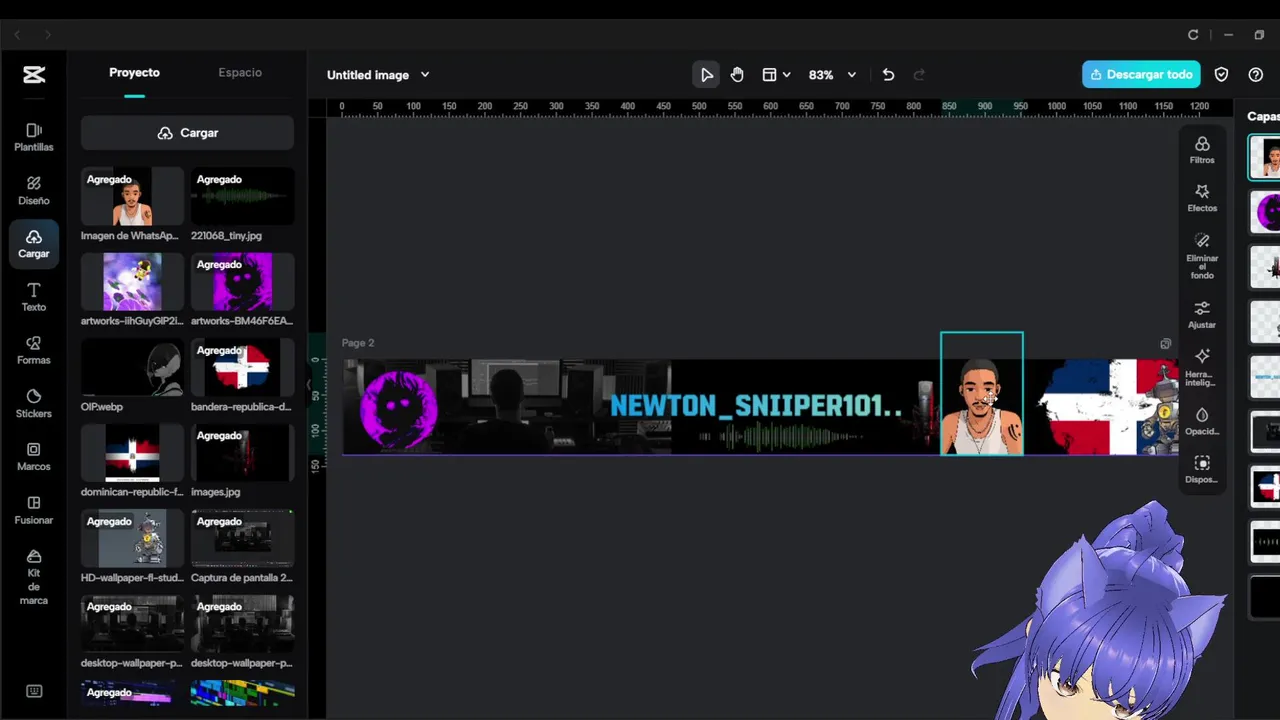This screenshot has height=720, width=1280.
Task: Select the pointer selection tool
Action: coord(706,75)
